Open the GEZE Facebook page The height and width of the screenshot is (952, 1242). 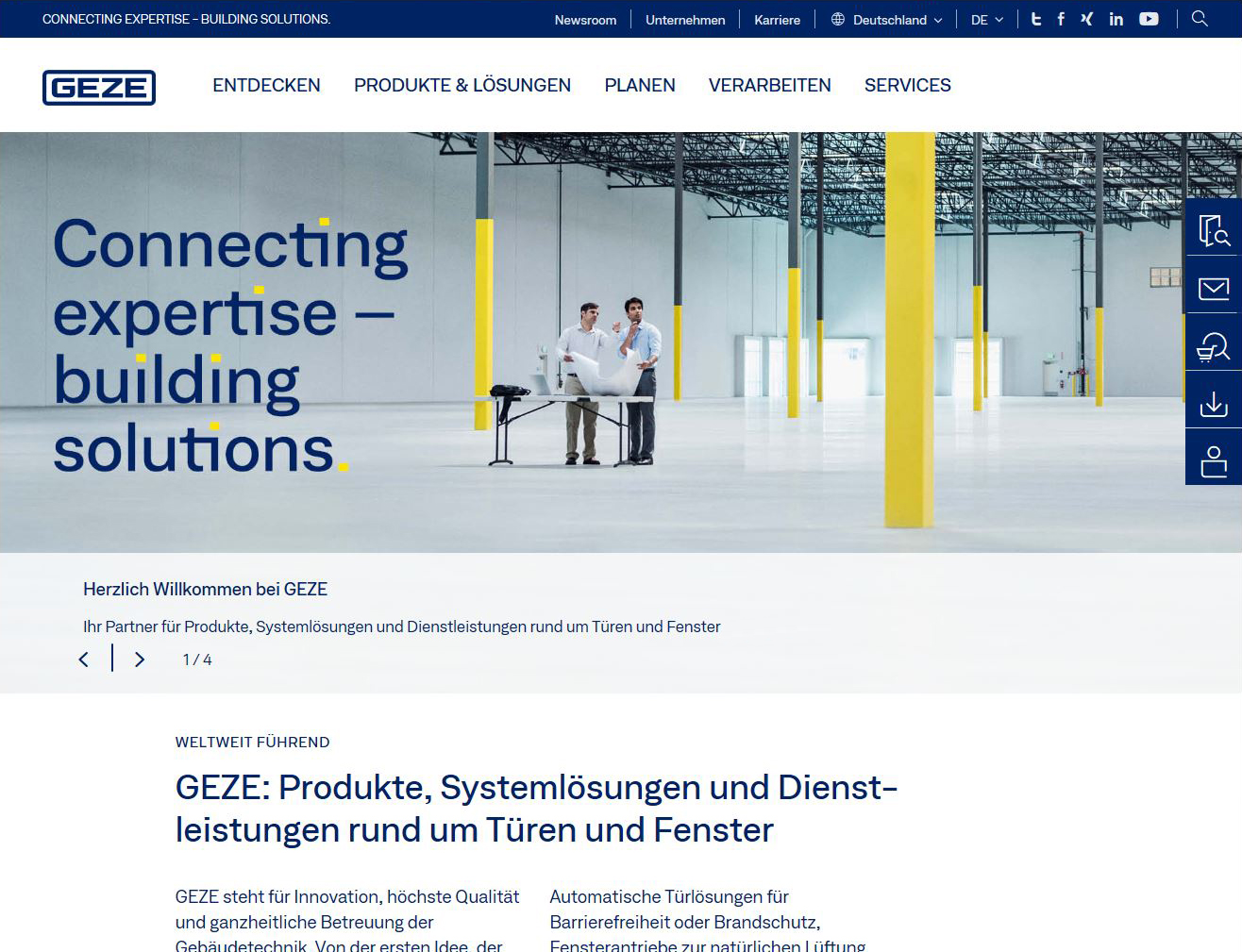(1061, 19)
